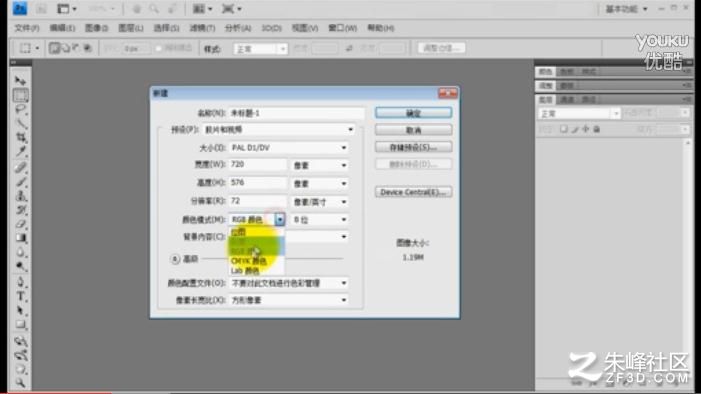Open the 窗口(W) menu
The width and height of the screenshot is (701, 394).
(343, 28)
